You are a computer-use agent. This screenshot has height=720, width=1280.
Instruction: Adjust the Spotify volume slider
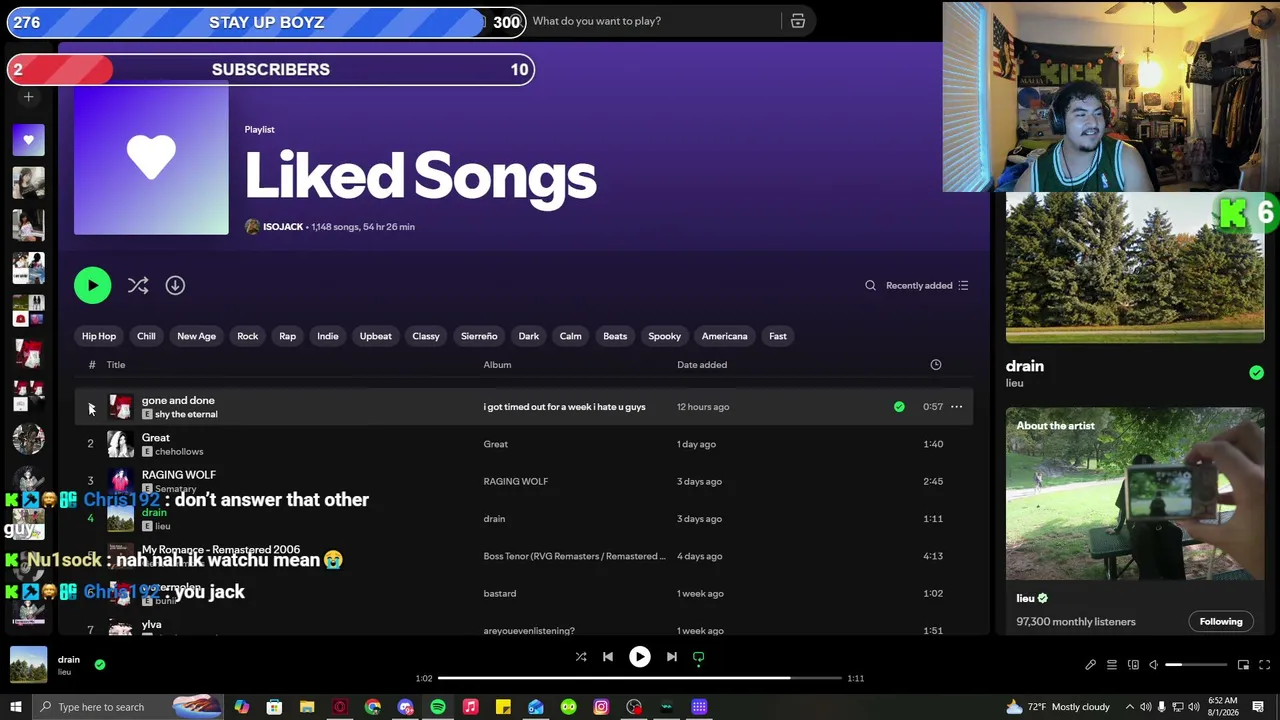click(1196, 665)
